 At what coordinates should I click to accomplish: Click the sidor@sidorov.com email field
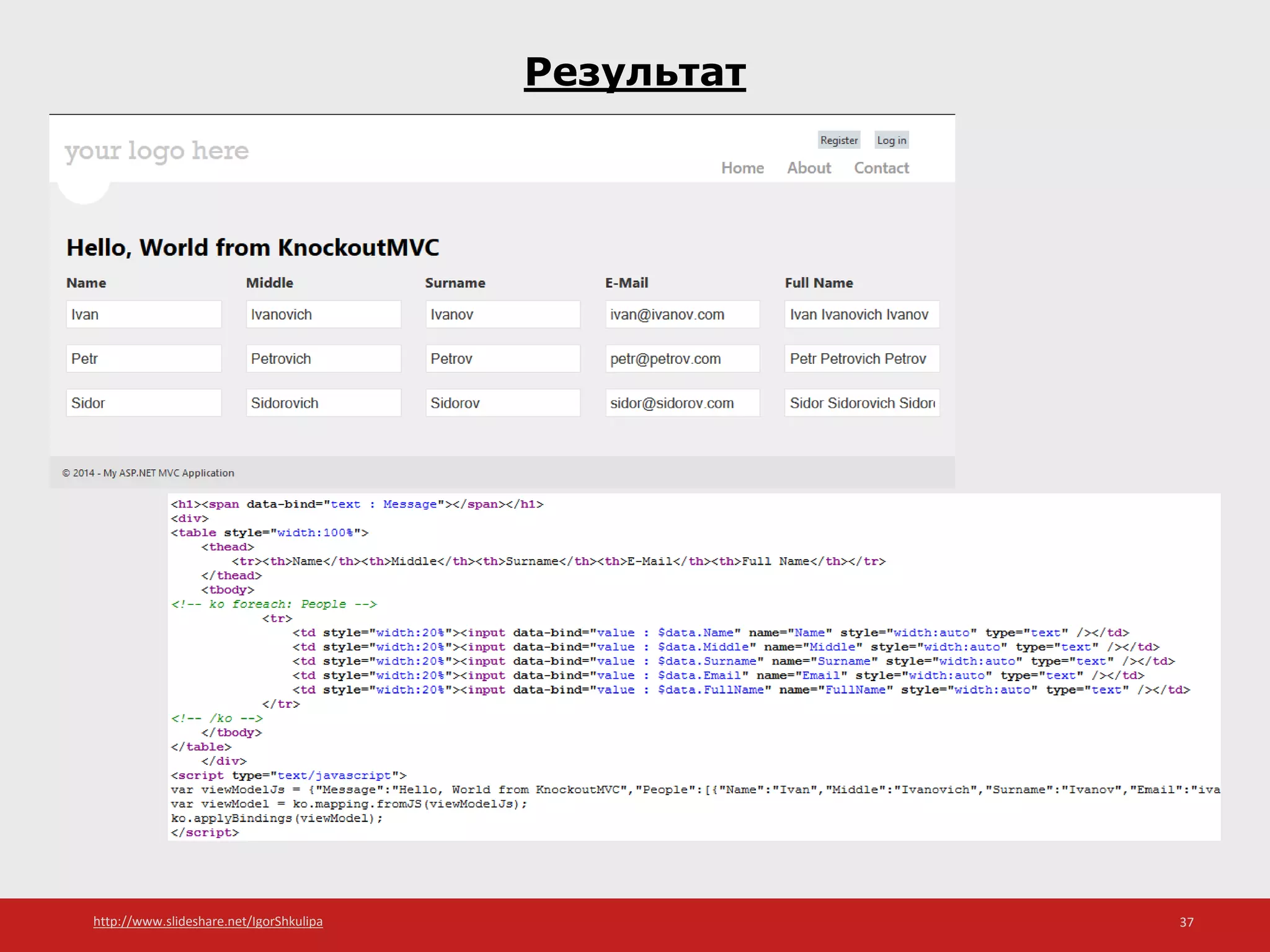pos(682,403)
